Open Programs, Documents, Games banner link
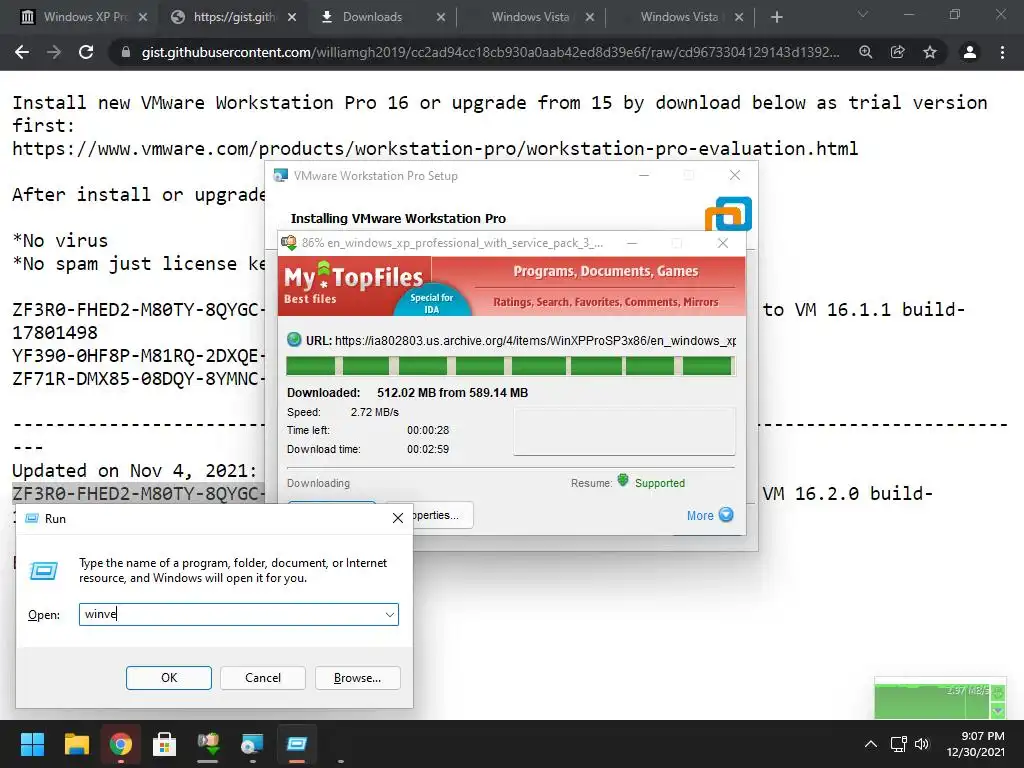This screenshot has height=768, width=1024. coord(605,272)
